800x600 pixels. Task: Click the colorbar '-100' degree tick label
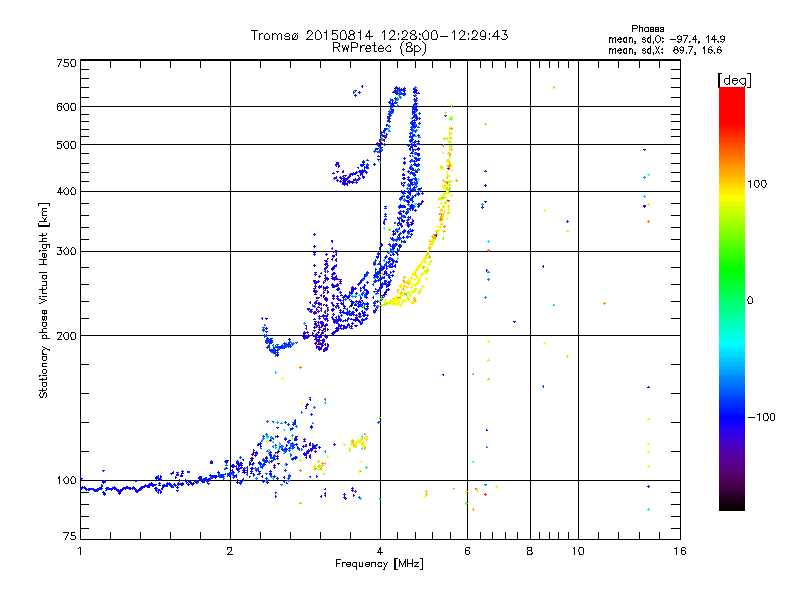[761, 417]
